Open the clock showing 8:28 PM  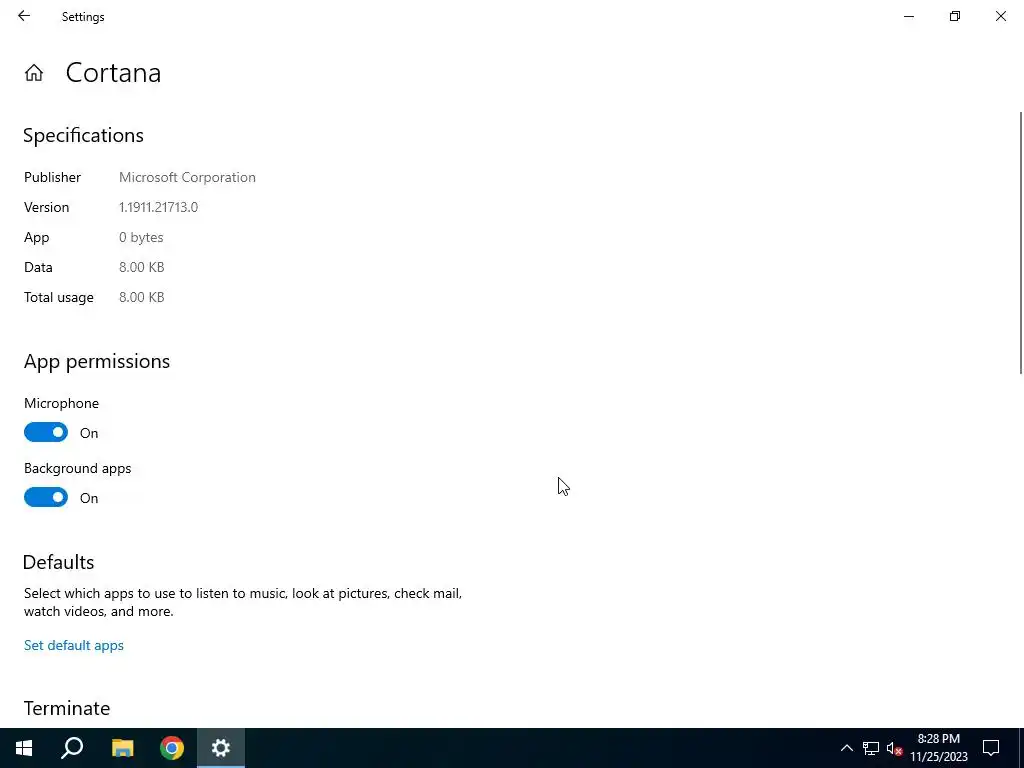click(x=939, y=748)
